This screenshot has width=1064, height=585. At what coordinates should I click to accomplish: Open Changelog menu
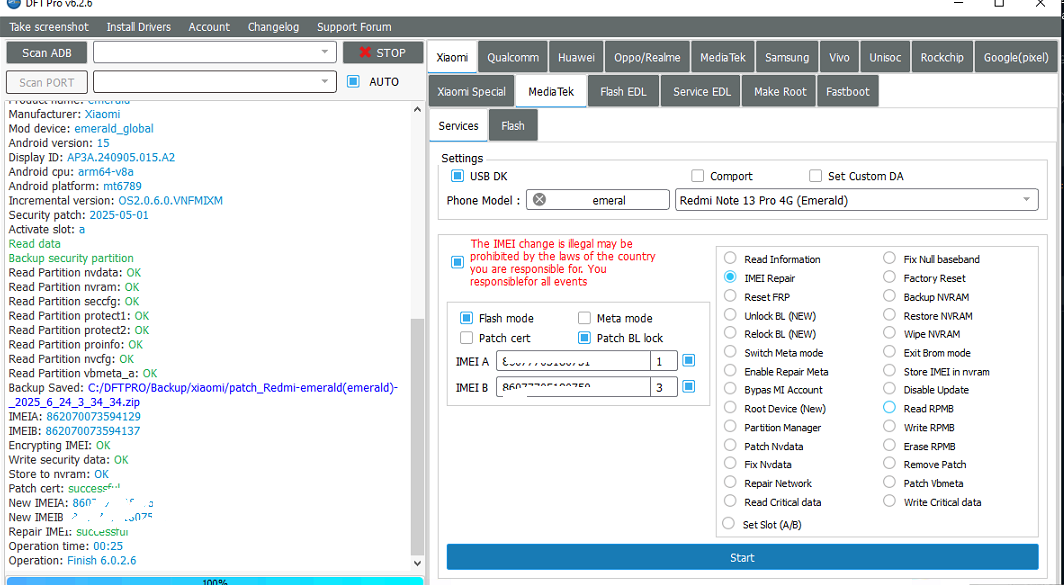tap(273, 27)
